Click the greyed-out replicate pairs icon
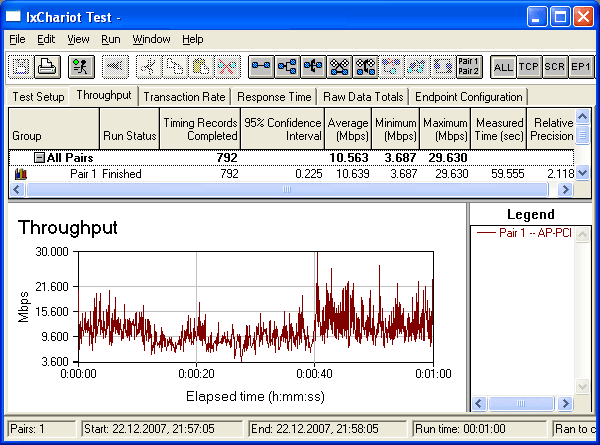The height and width of the screenshot is (445, 600). pos(391,67)
